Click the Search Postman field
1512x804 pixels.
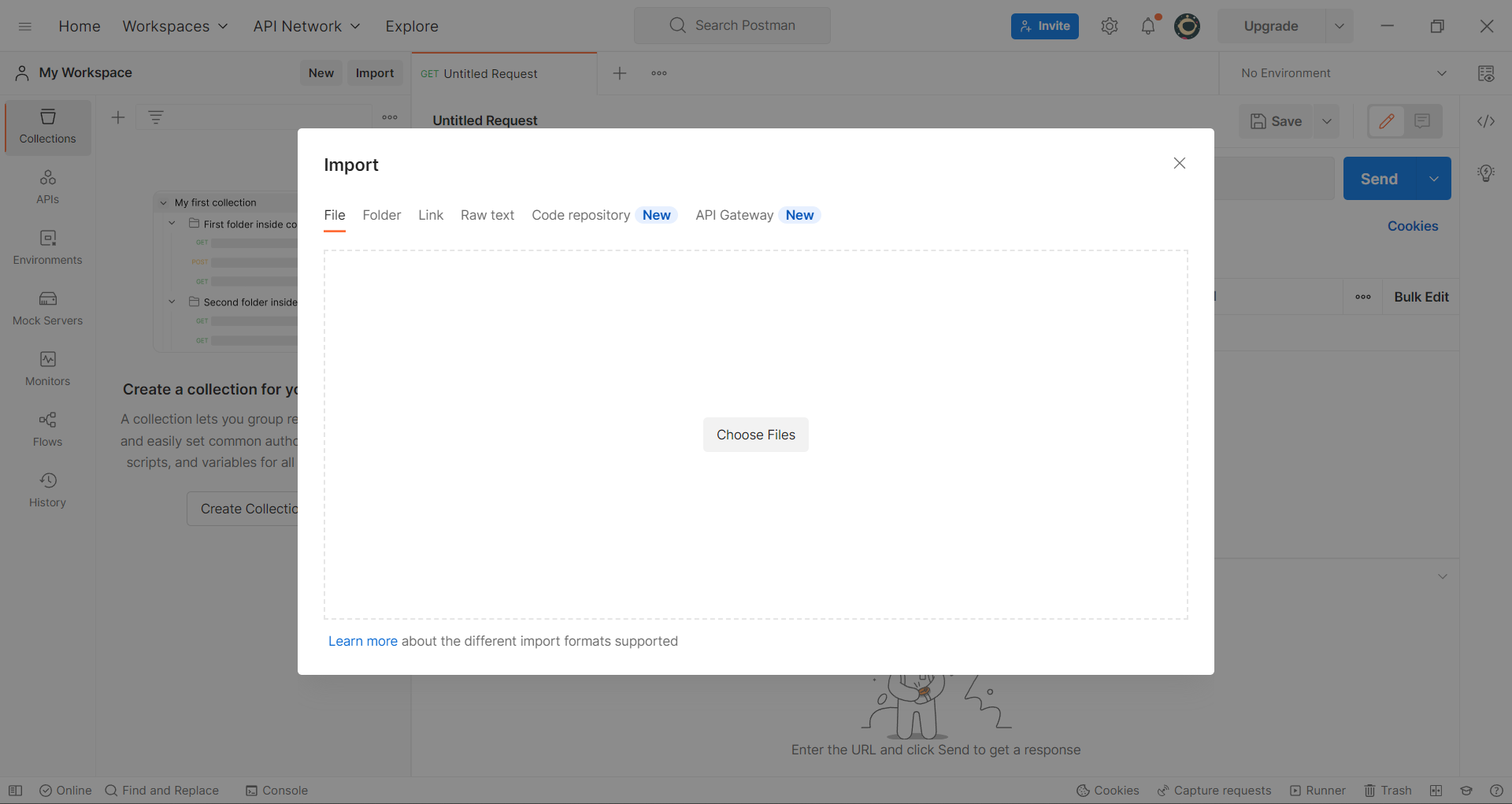tap(732, 25)
